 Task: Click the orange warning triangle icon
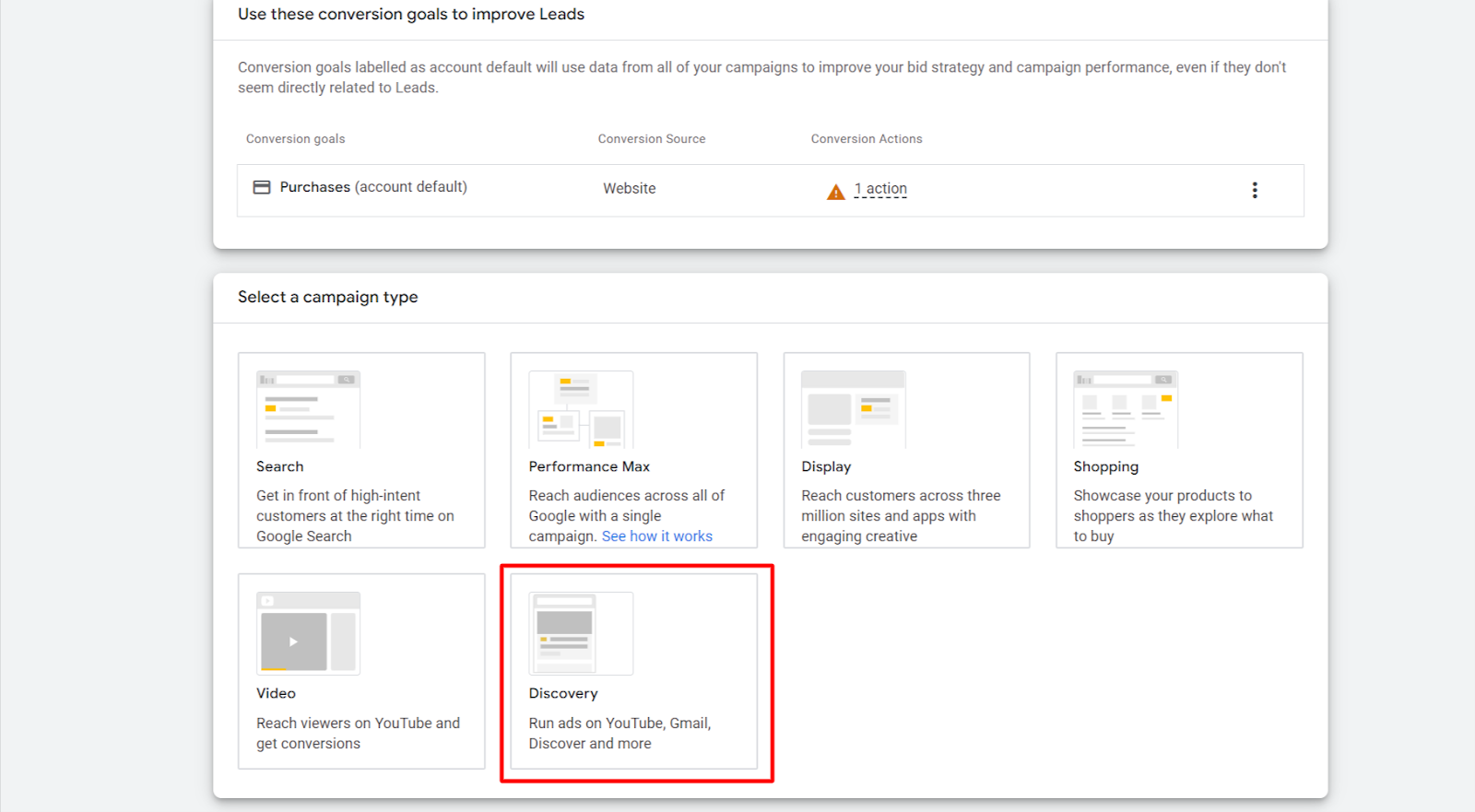[835, 192]
